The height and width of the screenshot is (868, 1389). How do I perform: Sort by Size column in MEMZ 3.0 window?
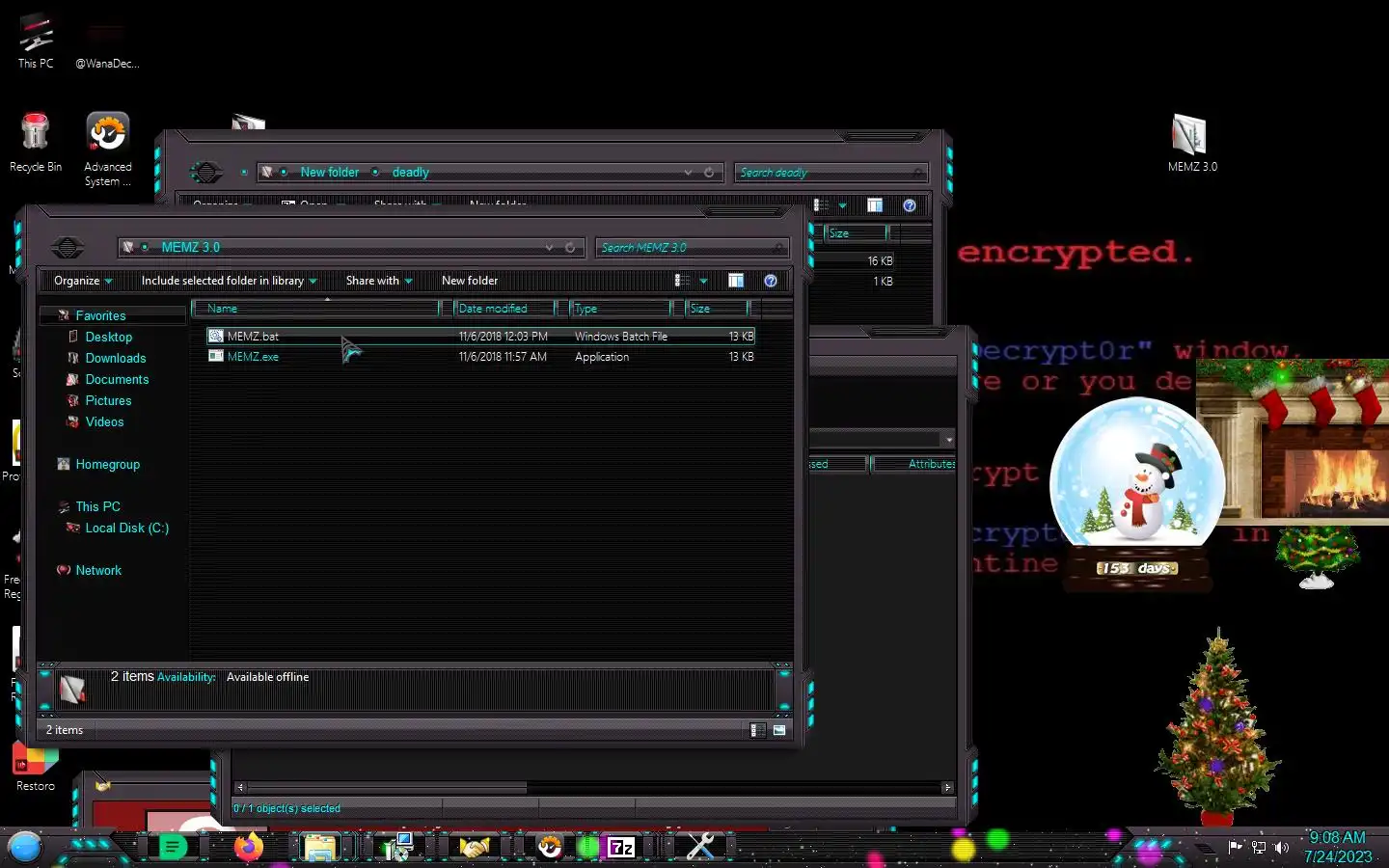tap(718, 309)
